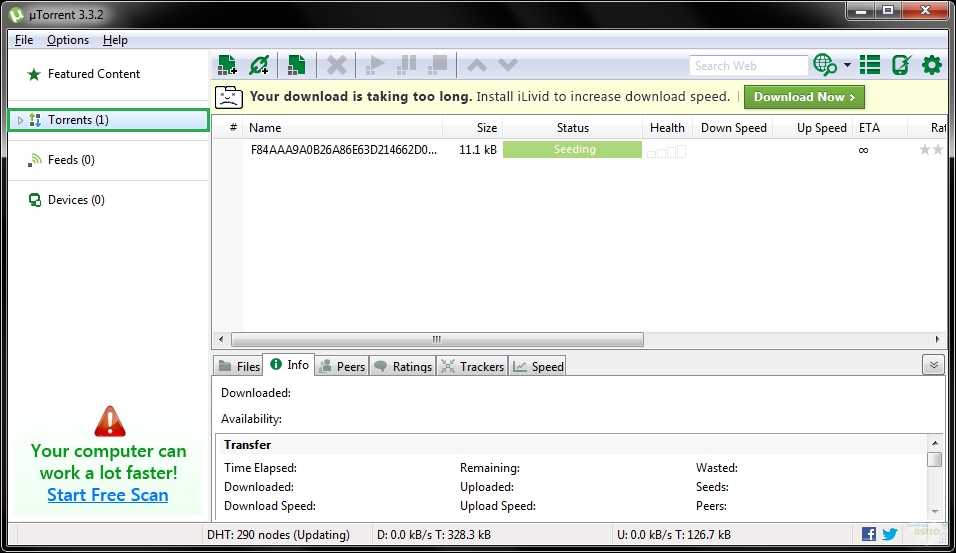Click the U: 0.0 kB/s upload status
956x553 pixels.
click(674, 535)
